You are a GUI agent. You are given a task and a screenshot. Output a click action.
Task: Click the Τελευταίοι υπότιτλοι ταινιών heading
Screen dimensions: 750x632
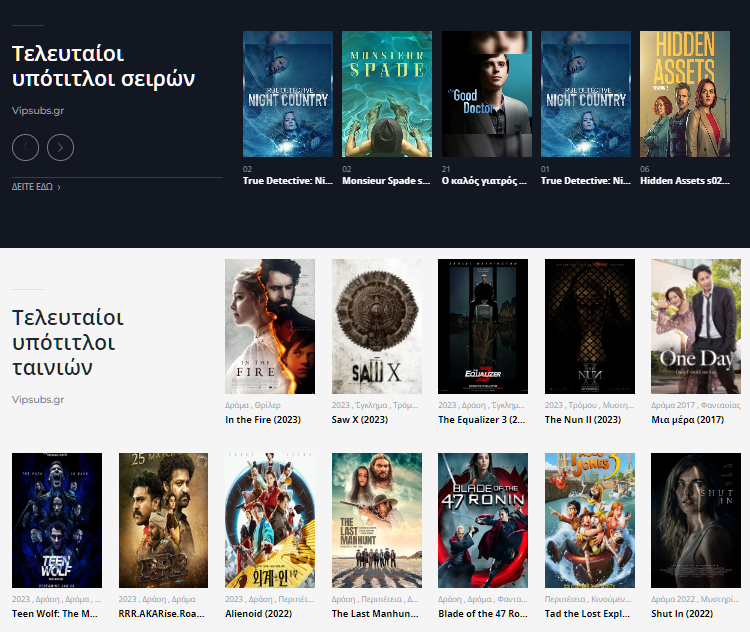click(68, 343)
